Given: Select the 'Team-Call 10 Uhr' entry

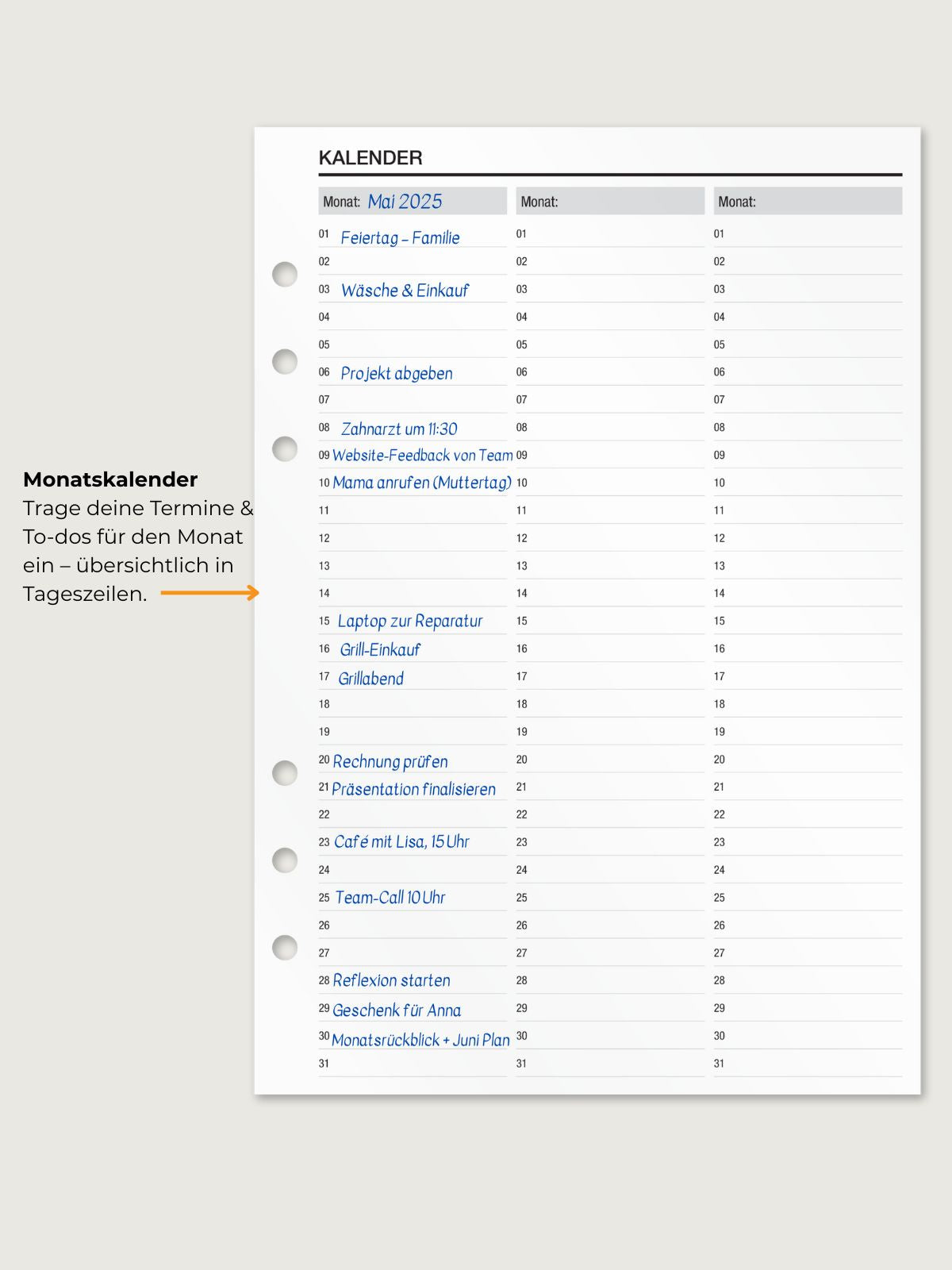Looking at the screenshot, I should point(390,898).
